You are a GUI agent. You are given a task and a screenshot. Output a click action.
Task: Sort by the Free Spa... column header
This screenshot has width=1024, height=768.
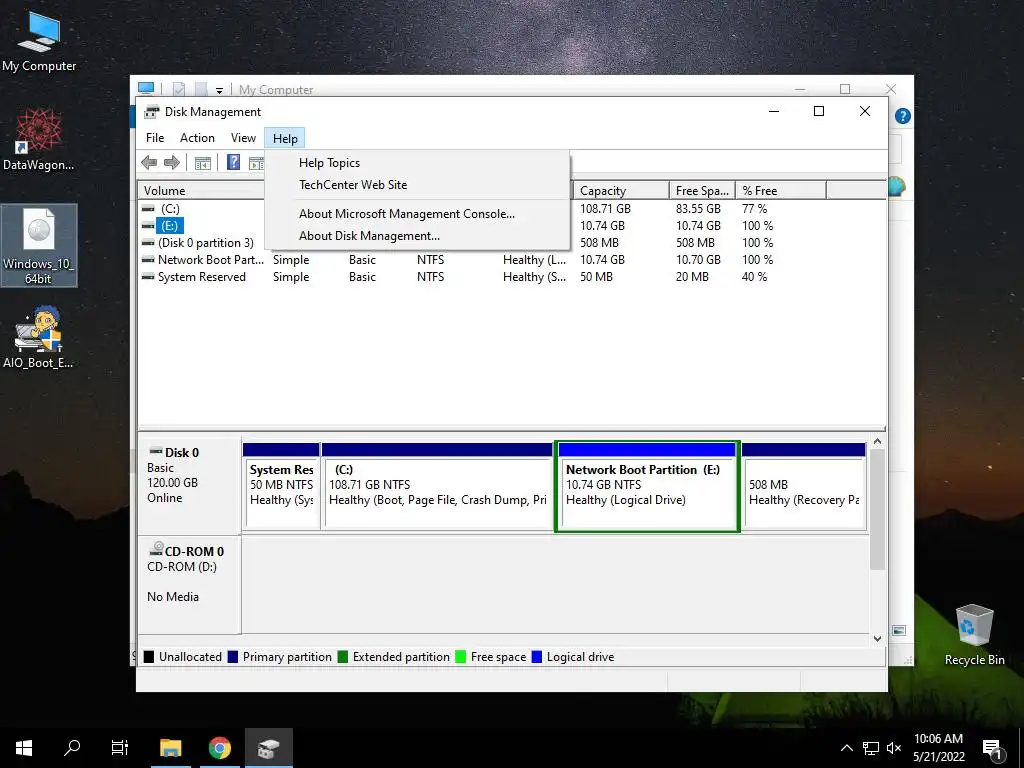point(702,191)
